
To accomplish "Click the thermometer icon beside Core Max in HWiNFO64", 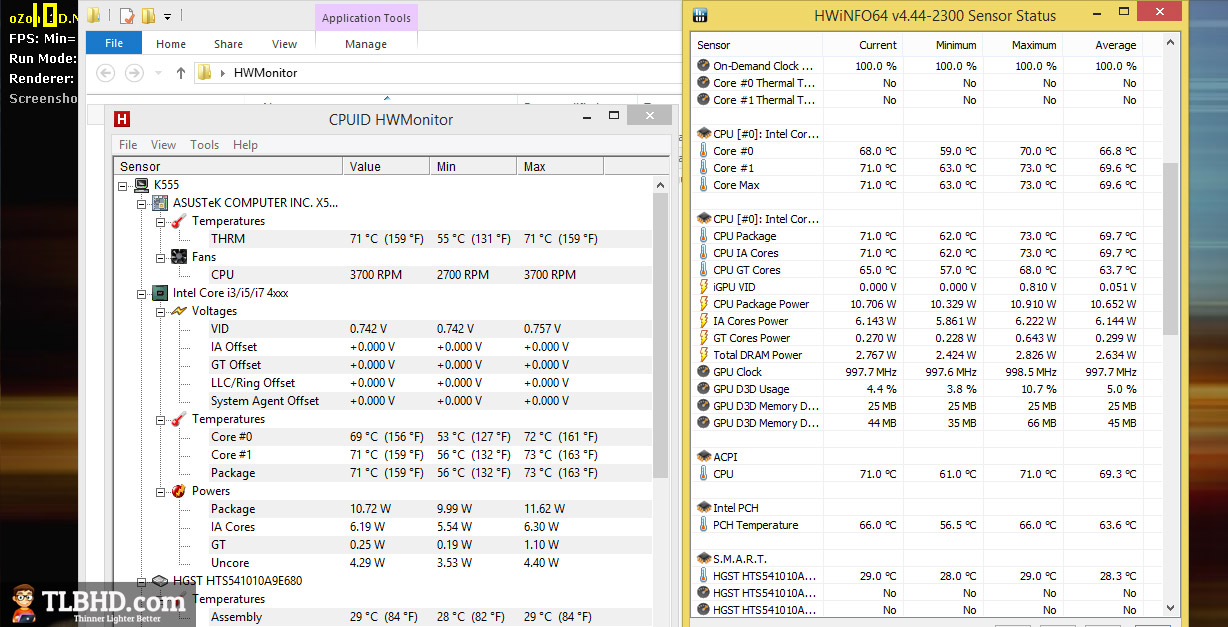I will coord(703,185).
